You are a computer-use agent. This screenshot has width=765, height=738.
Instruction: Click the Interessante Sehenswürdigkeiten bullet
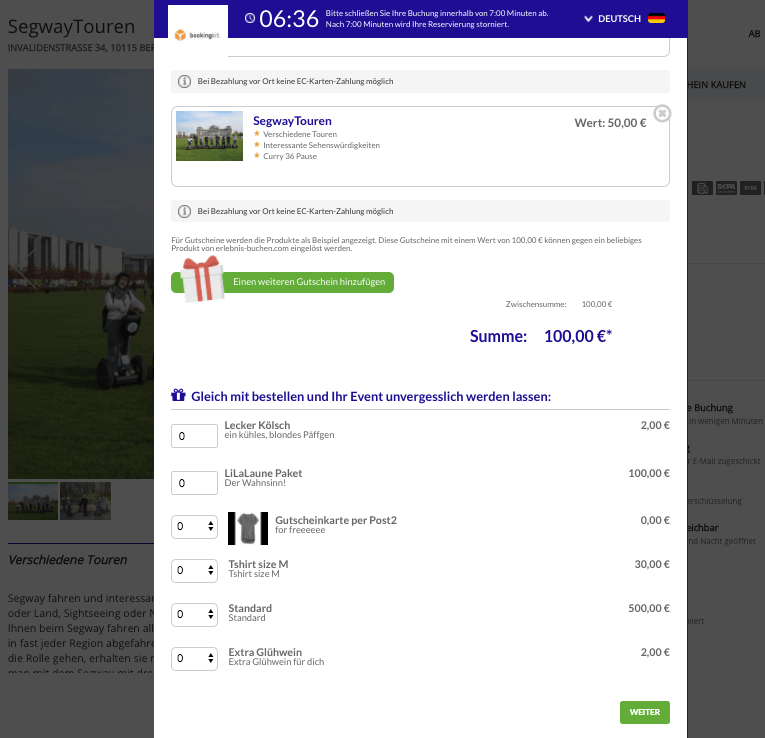[321, 145]
